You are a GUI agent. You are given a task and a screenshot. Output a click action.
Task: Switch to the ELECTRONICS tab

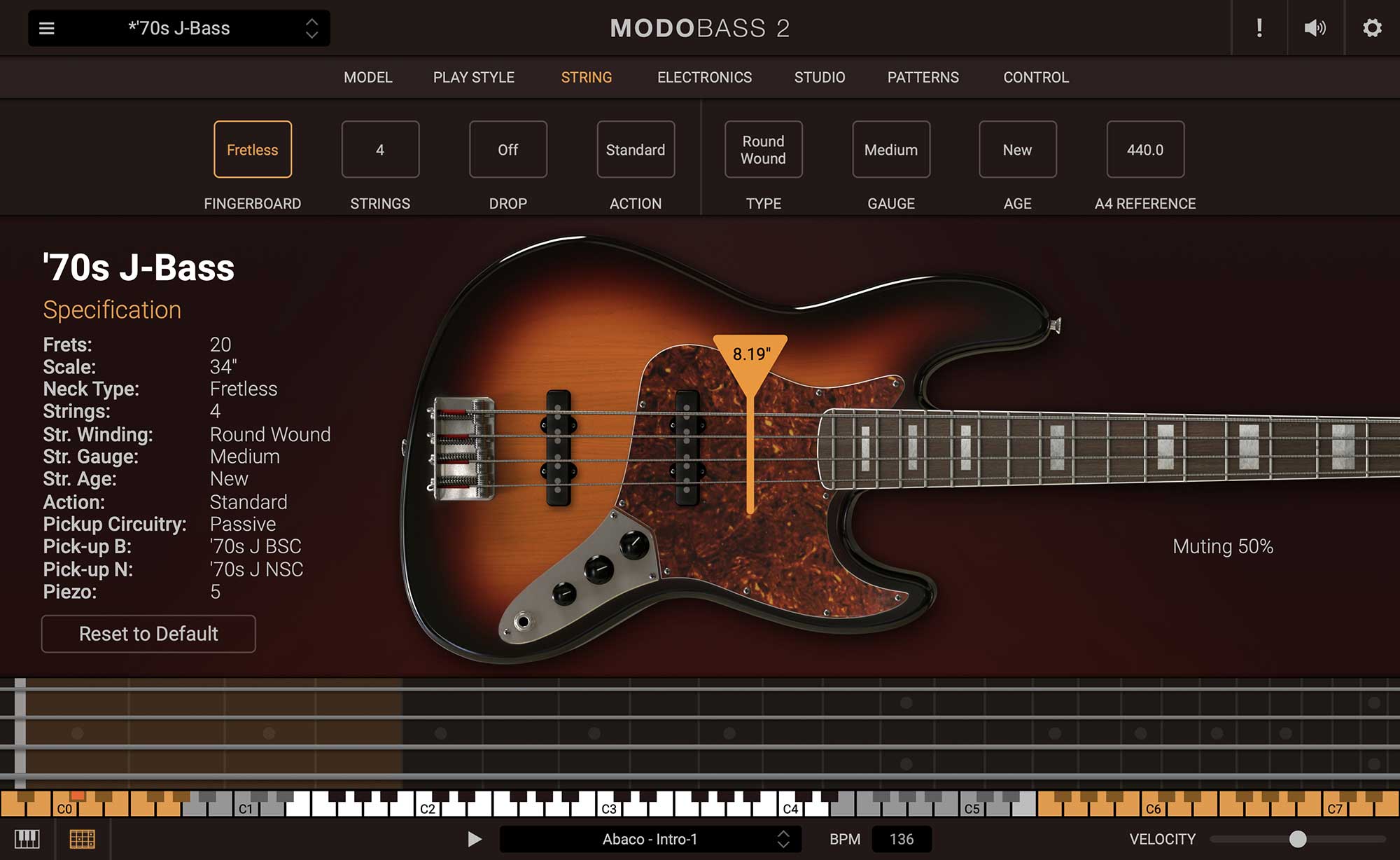point(703,78)
